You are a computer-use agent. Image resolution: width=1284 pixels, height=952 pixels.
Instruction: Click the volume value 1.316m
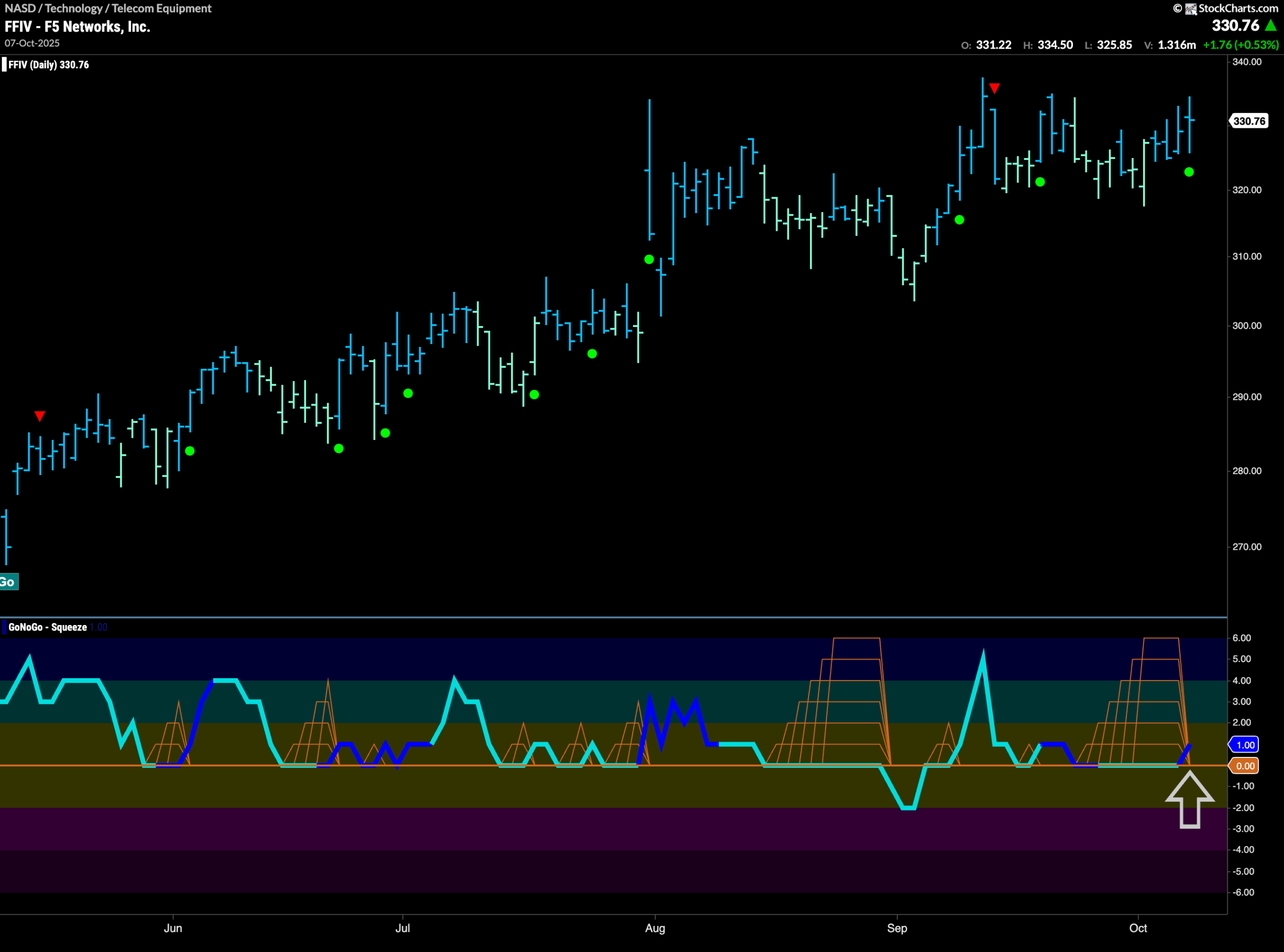point(1176,44)
